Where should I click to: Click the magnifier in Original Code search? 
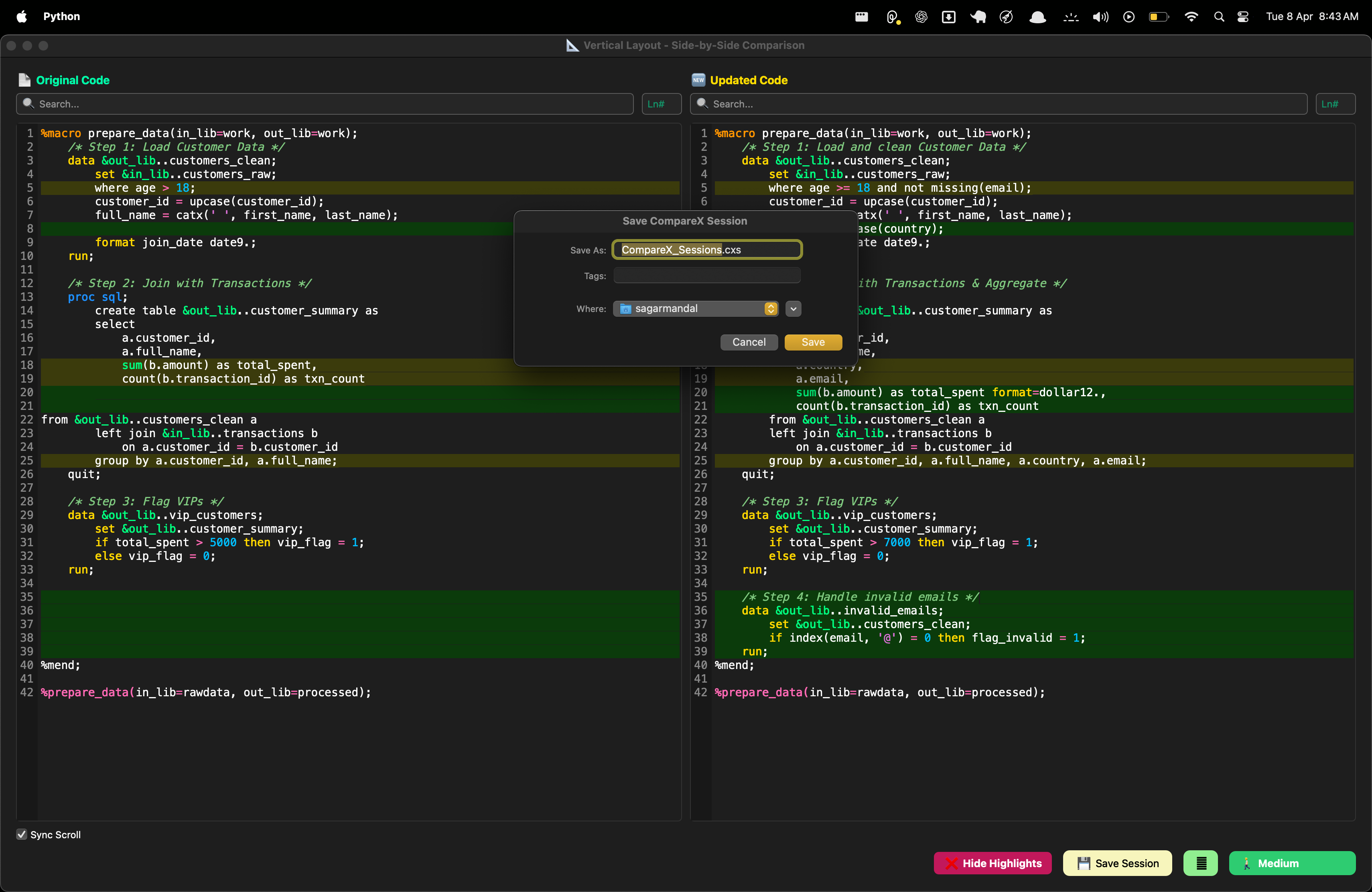(x=28, y=104)
